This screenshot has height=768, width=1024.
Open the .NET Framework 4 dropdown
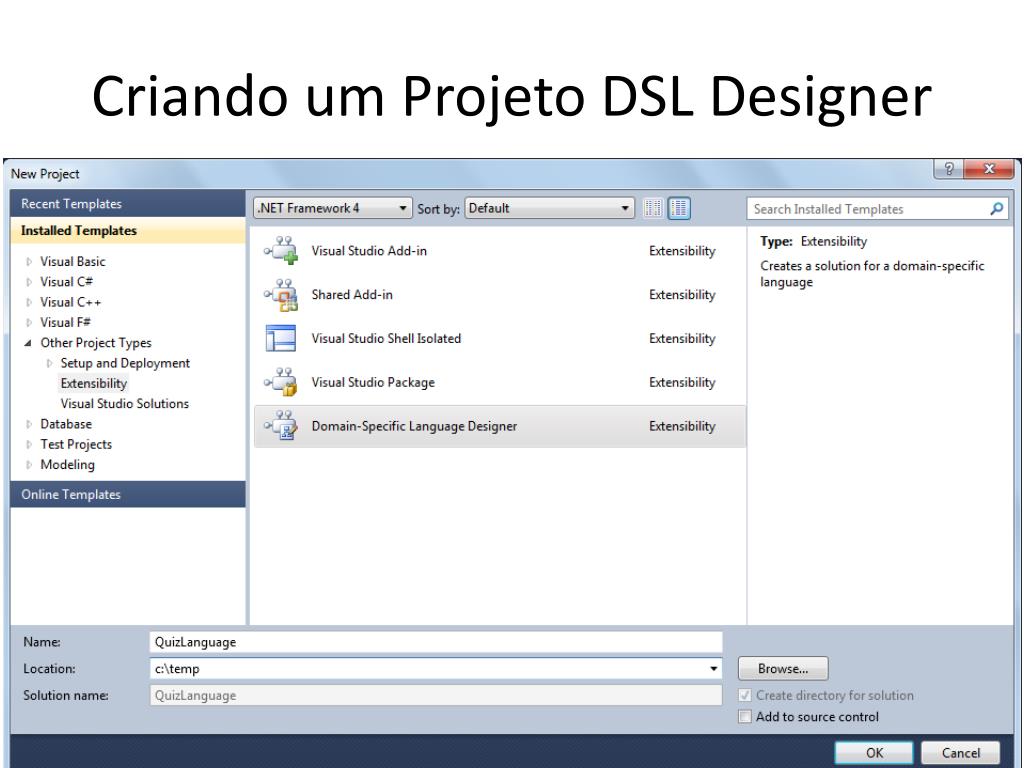[333, 208]
